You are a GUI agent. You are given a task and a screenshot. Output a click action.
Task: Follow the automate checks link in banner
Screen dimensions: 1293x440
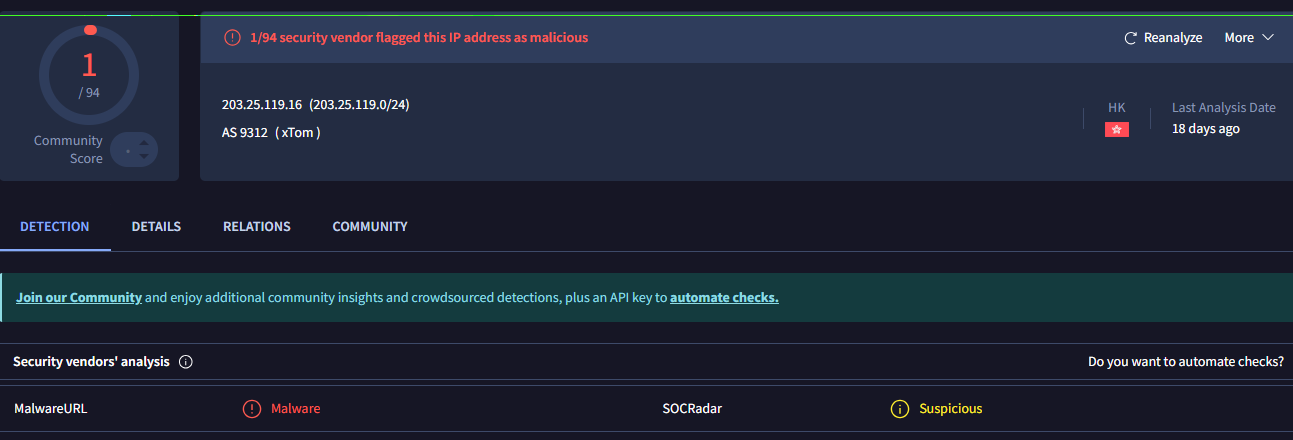[724, 298]
